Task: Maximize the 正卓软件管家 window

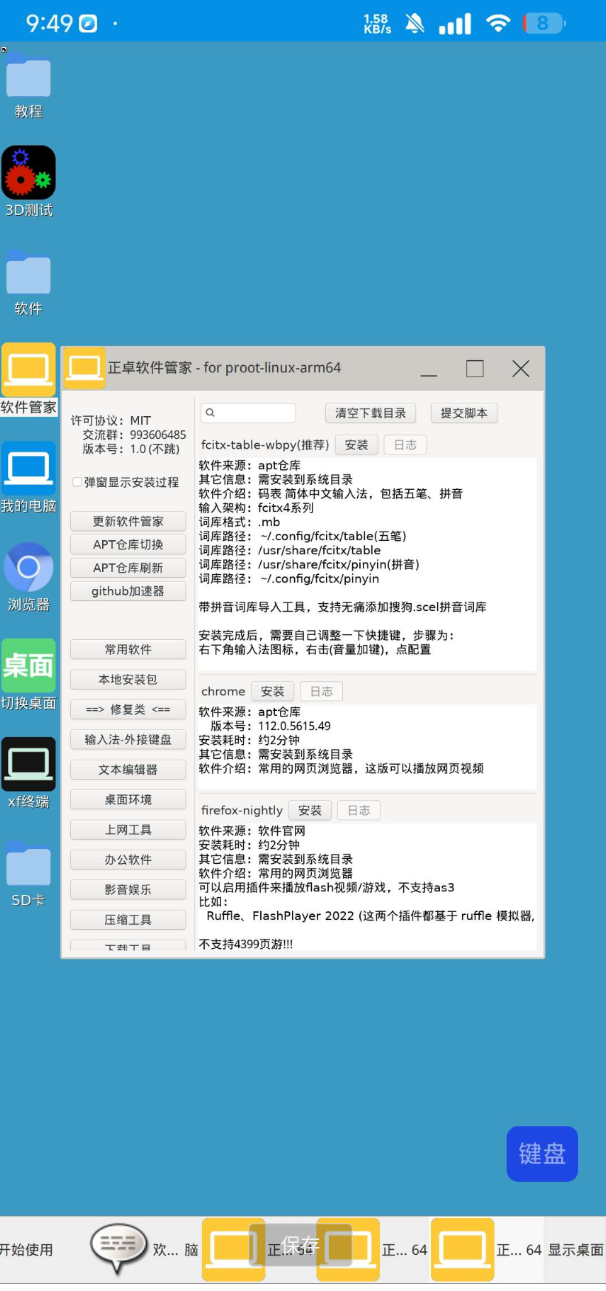Action: point(475,369)
